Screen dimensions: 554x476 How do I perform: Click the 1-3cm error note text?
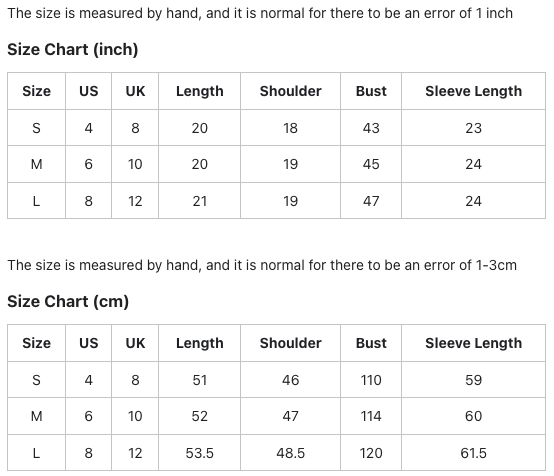[262, 265]
